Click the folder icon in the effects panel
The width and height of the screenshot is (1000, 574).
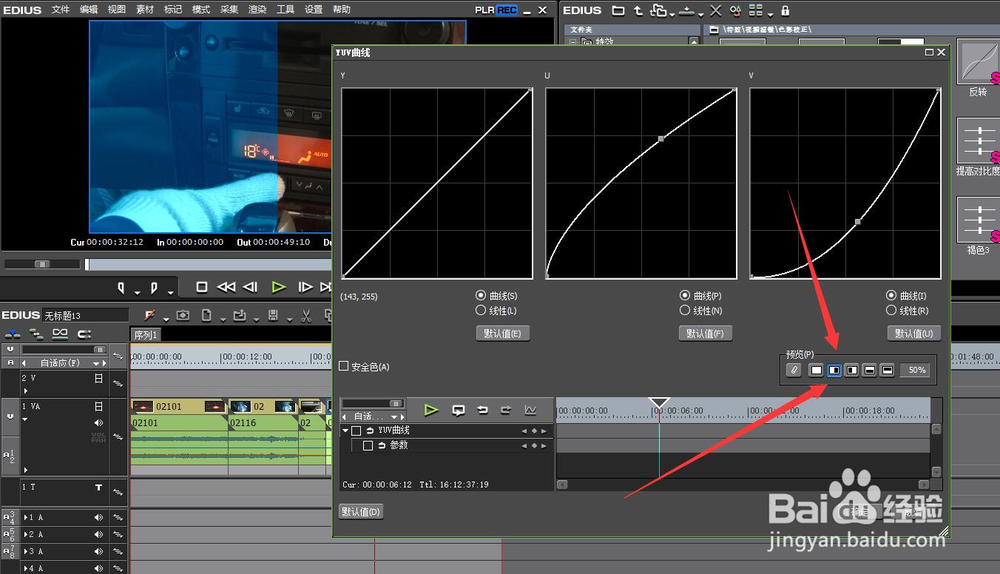click(618, 10)
